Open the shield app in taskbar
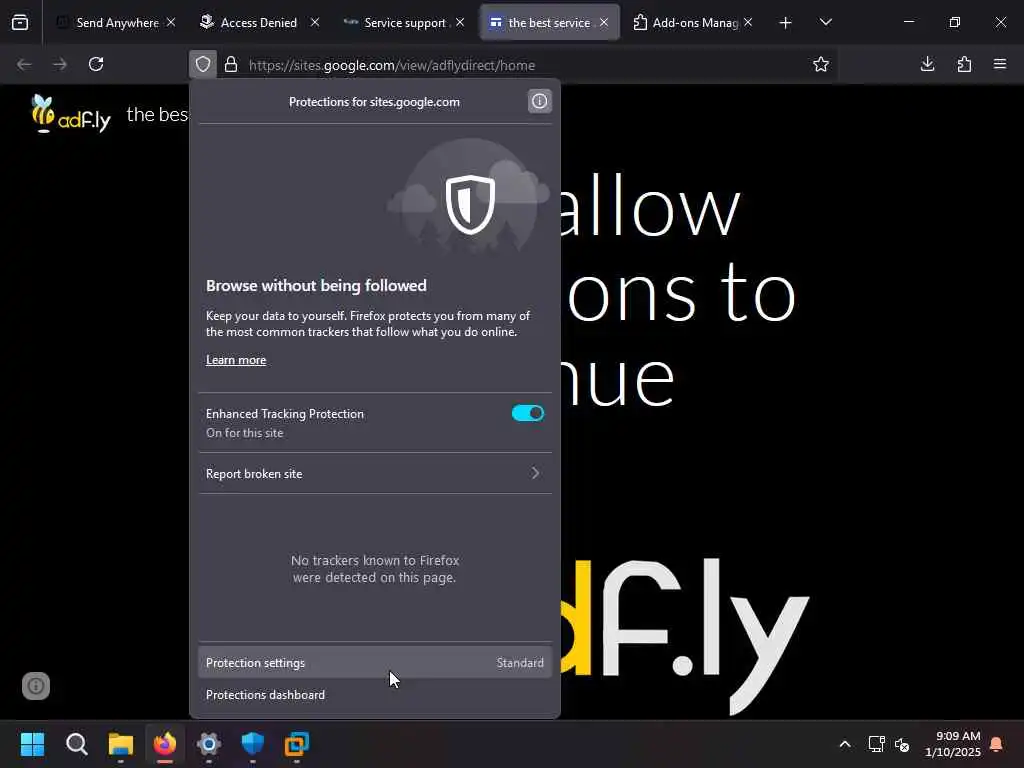The height and width of the screenshot is (768, 1024). point(253,744)
